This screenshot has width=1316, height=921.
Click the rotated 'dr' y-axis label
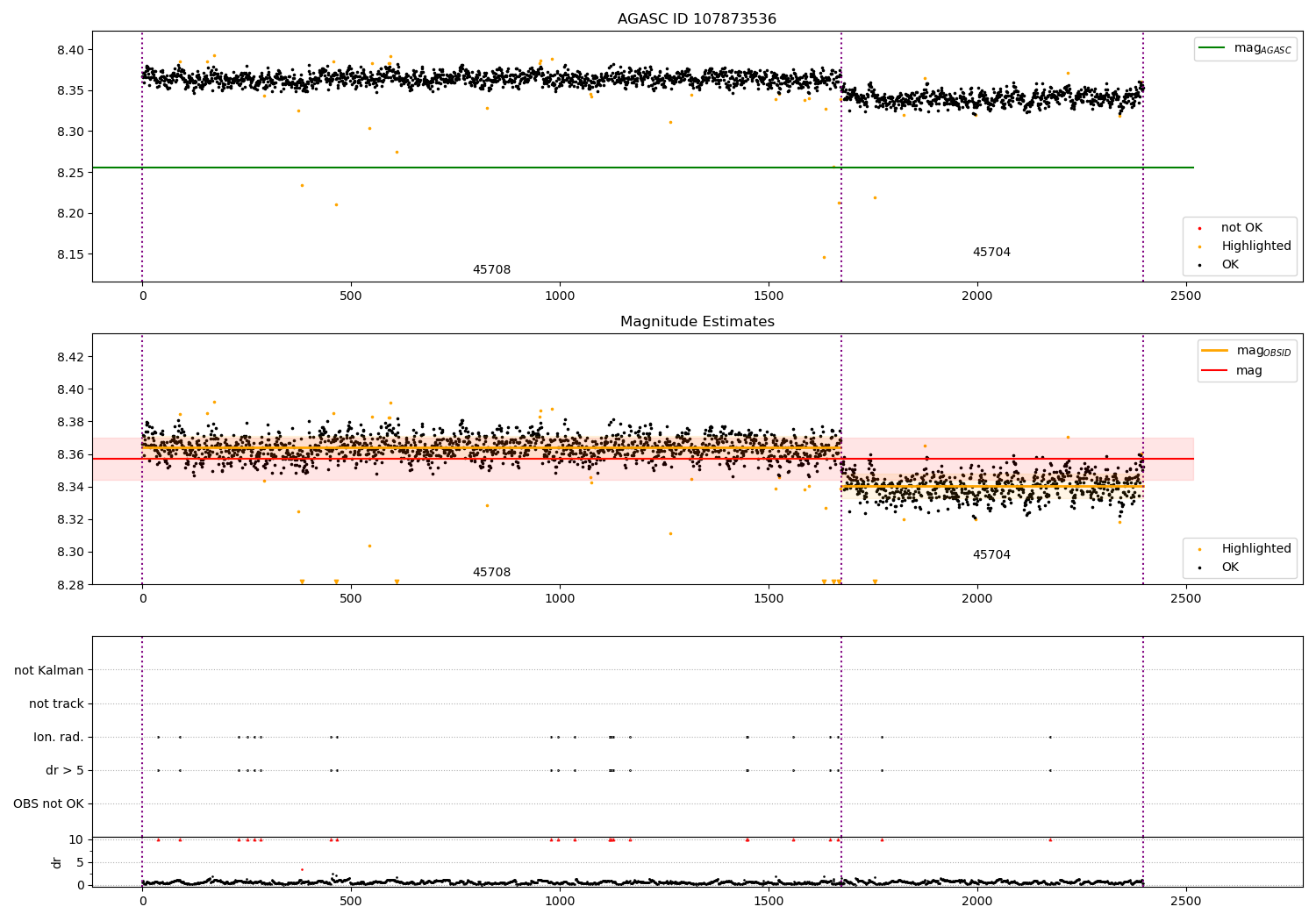click(57, 862)
